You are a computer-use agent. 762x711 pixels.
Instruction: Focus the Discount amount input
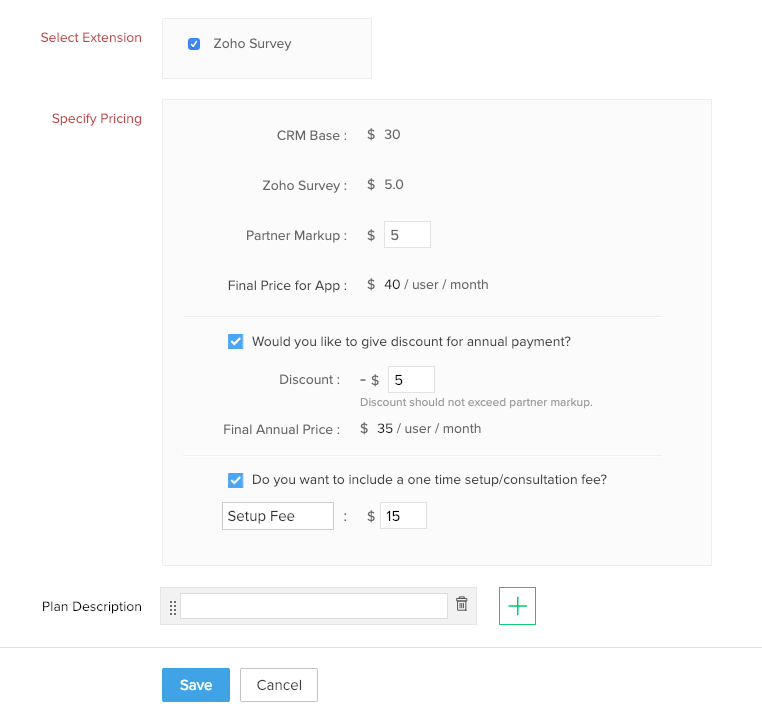411,380
